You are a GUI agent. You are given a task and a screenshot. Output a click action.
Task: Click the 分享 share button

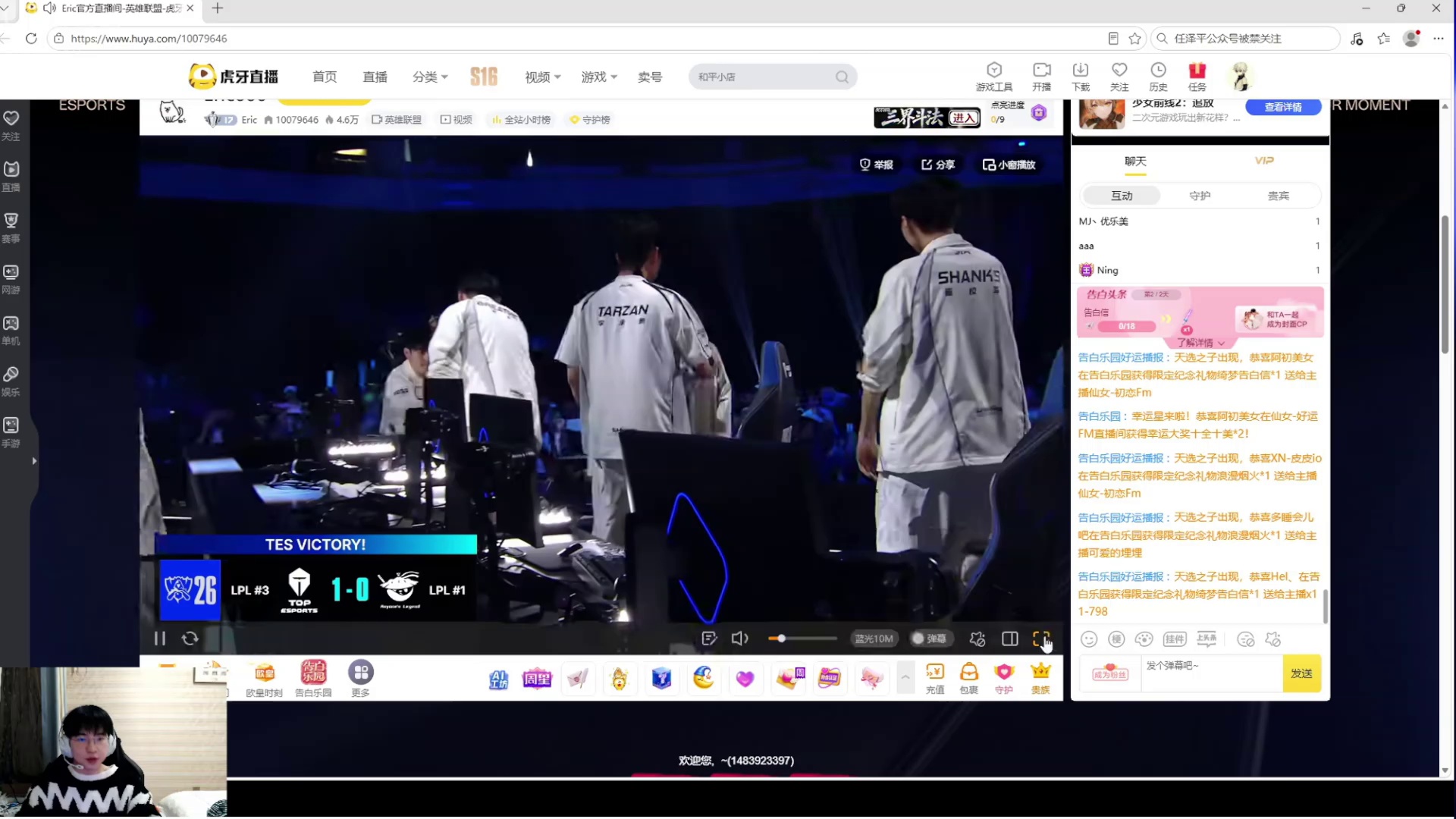point(938,165)
